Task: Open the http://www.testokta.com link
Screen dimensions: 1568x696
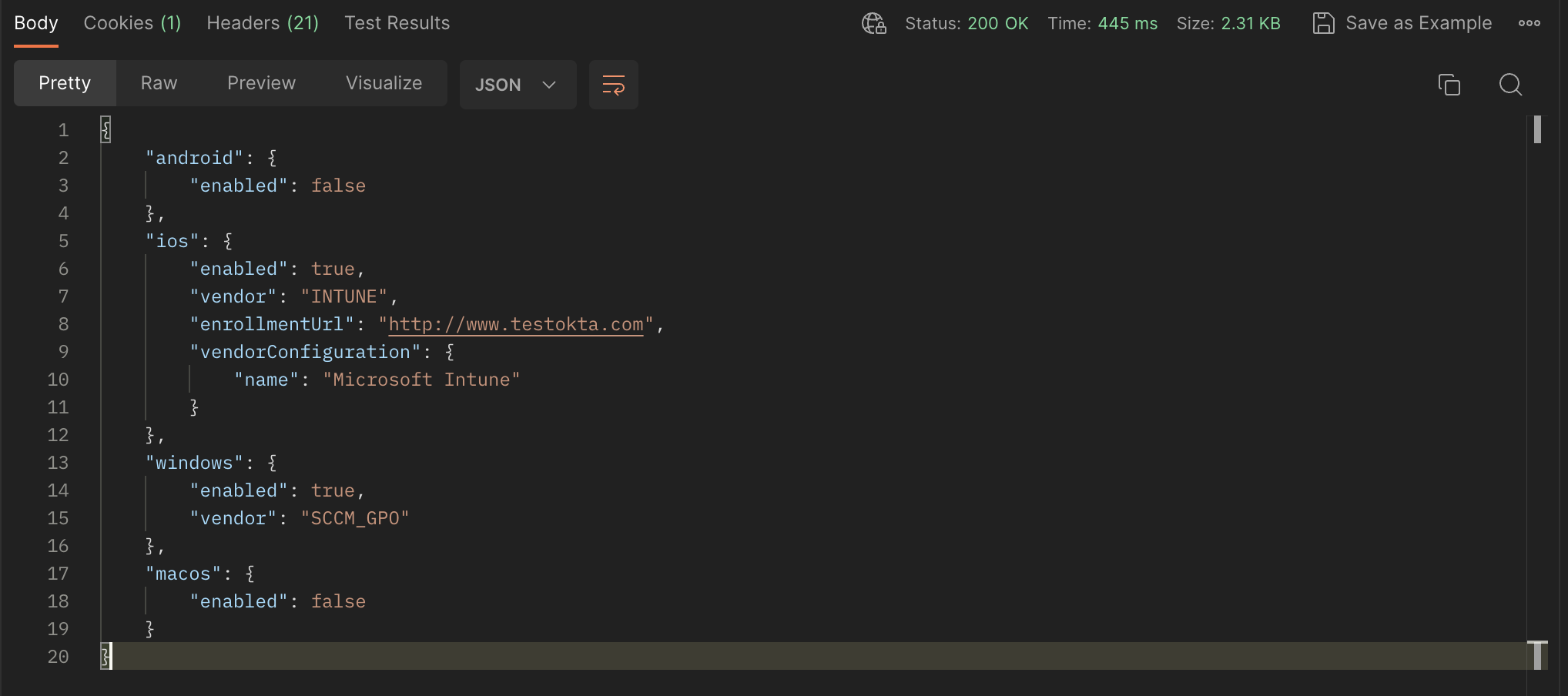Action: pyautogui.click(x=516, y=324)
